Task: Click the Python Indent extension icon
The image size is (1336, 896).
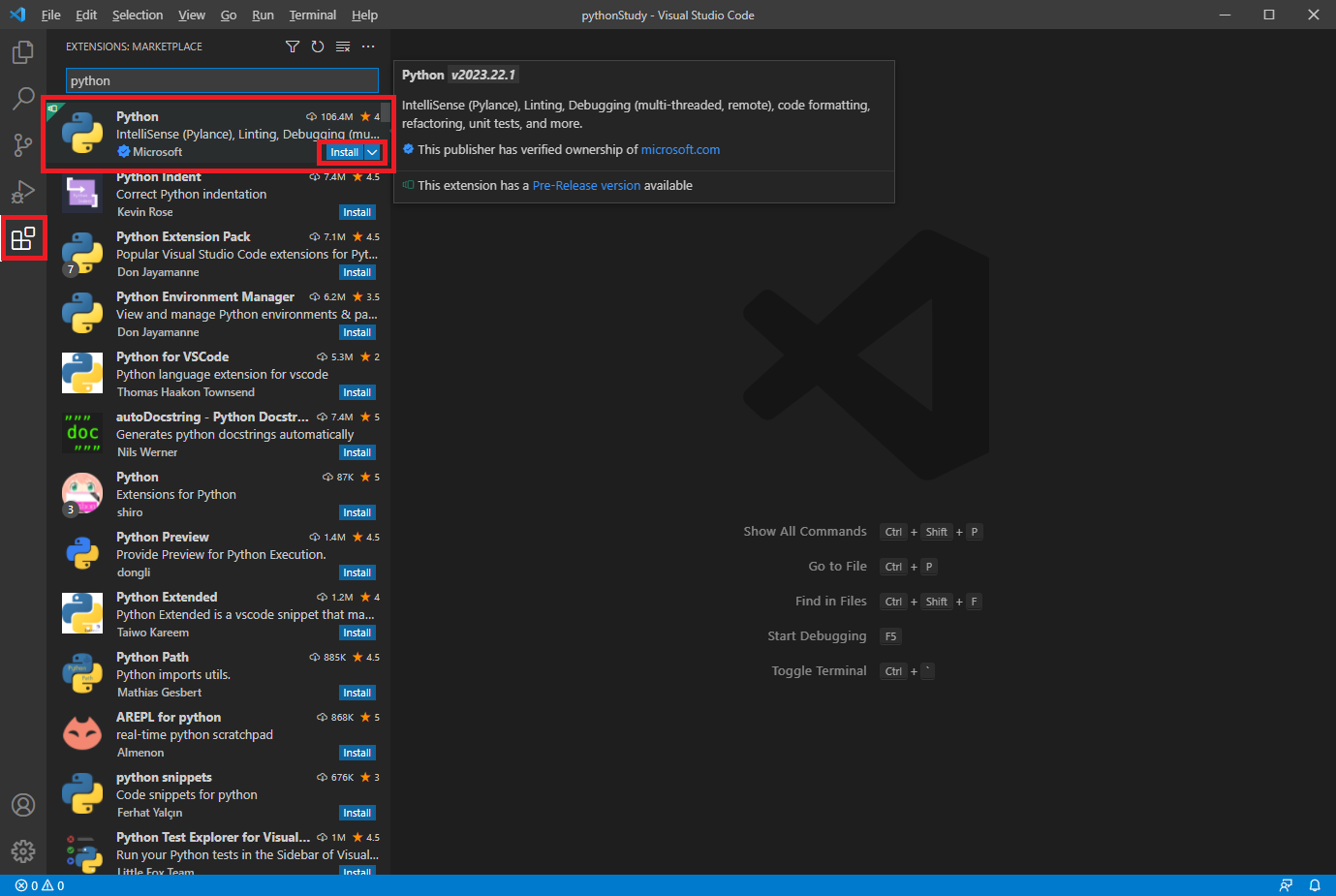Action: [x=82, y=194]
